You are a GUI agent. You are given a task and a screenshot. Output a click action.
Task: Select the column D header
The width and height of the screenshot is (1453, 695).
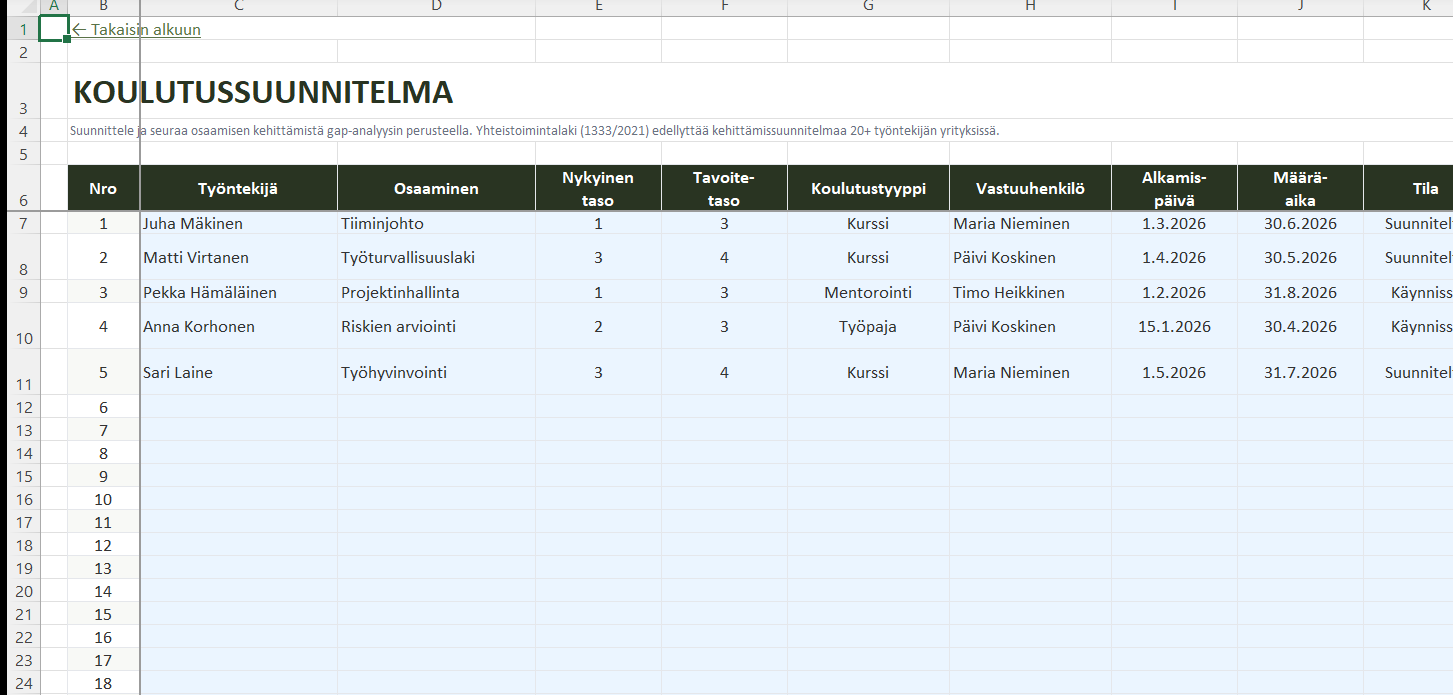pos(436,7)
